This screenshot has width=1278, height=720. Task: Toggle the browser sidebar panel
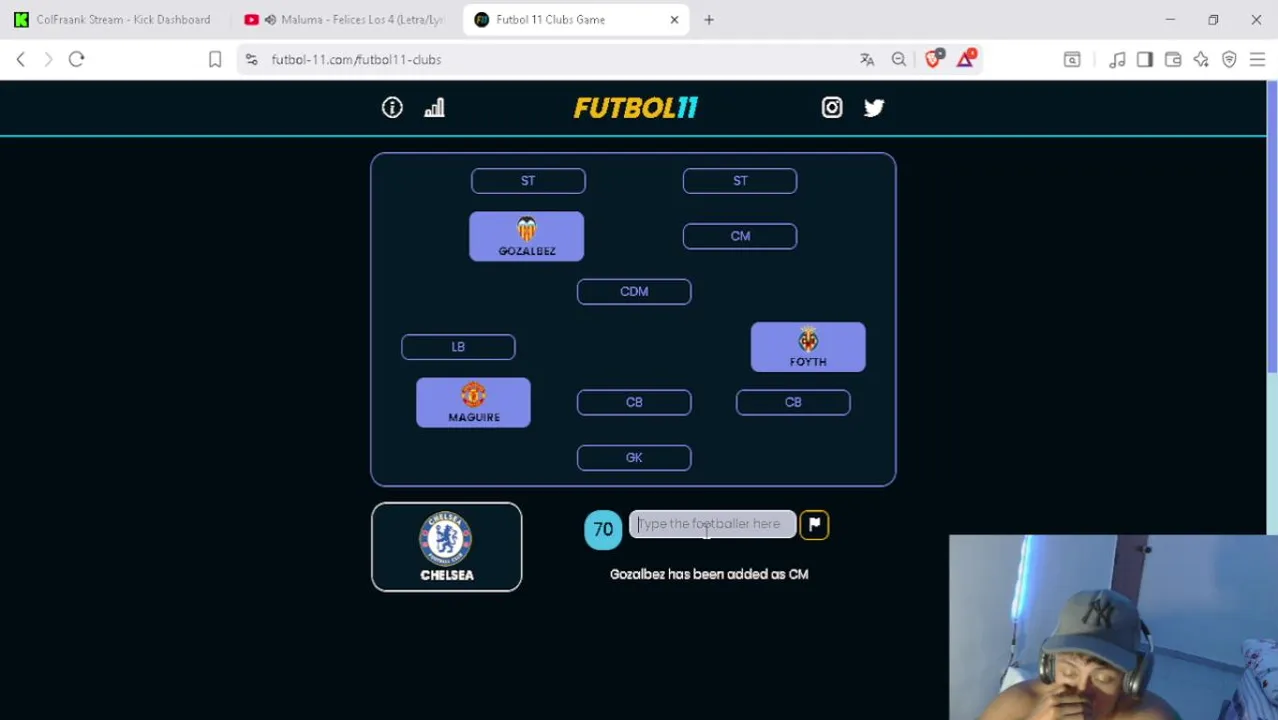coord(1145,59)
